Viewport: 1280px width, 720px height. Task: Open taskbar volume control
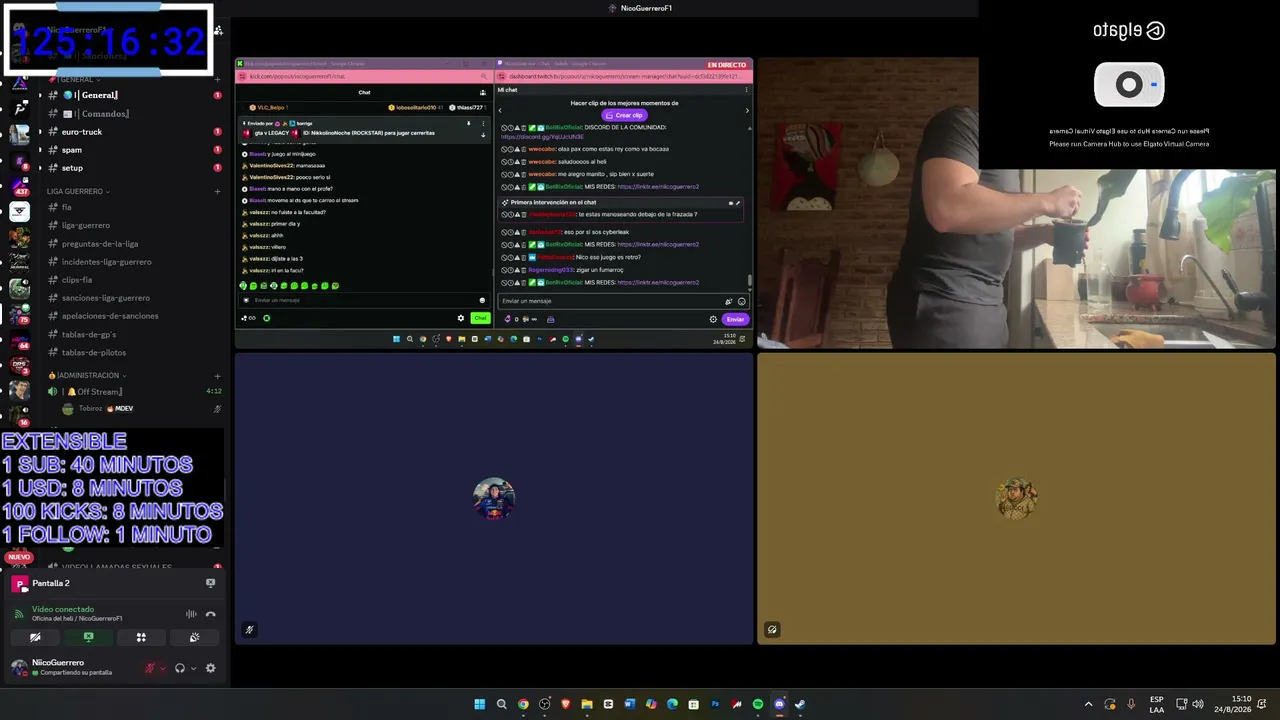coord(1198,704)
